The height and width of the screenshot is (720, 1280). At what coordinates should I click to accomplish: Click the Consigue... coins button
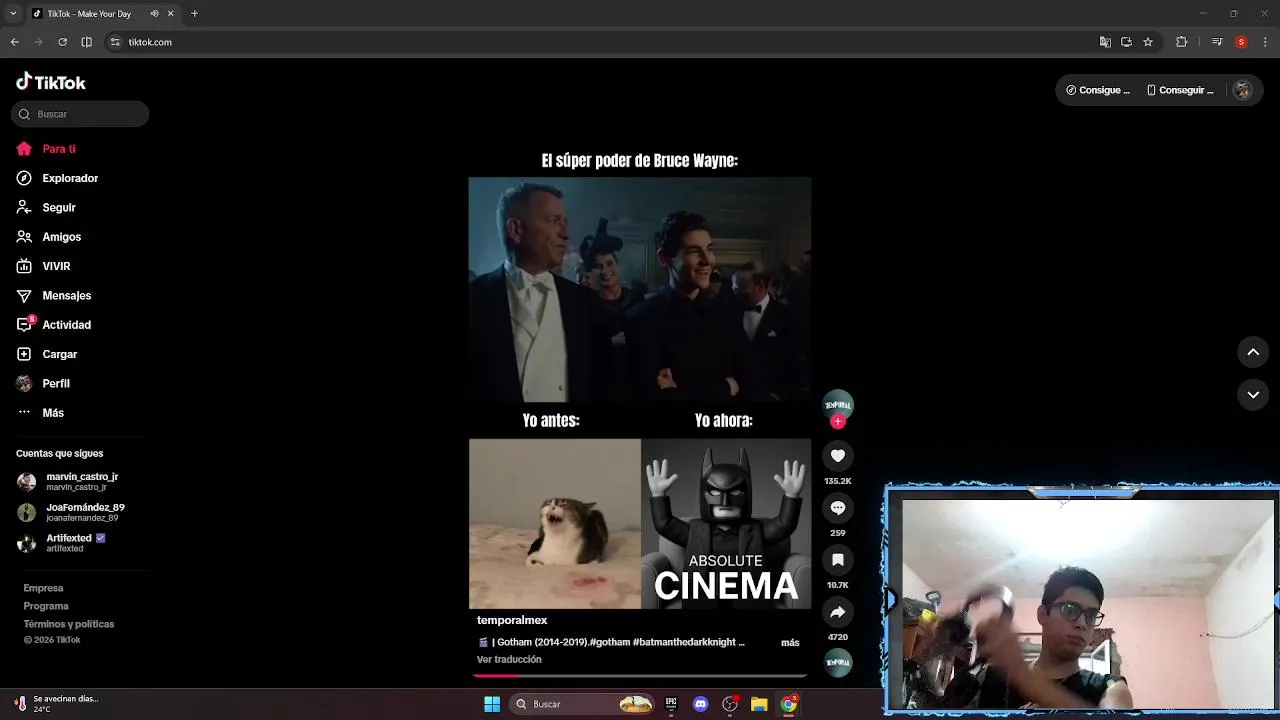coord(1098,90)
